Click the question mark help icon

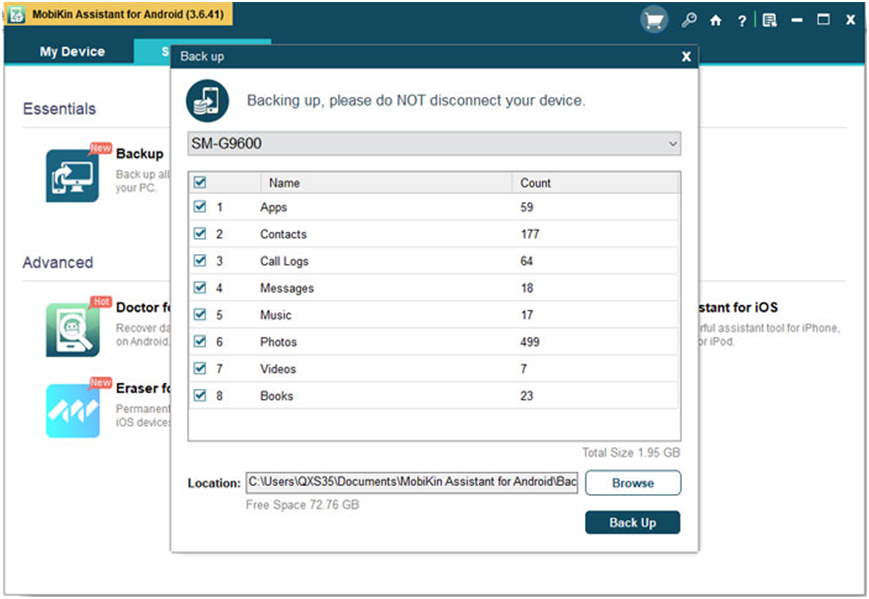pos(741,20)
